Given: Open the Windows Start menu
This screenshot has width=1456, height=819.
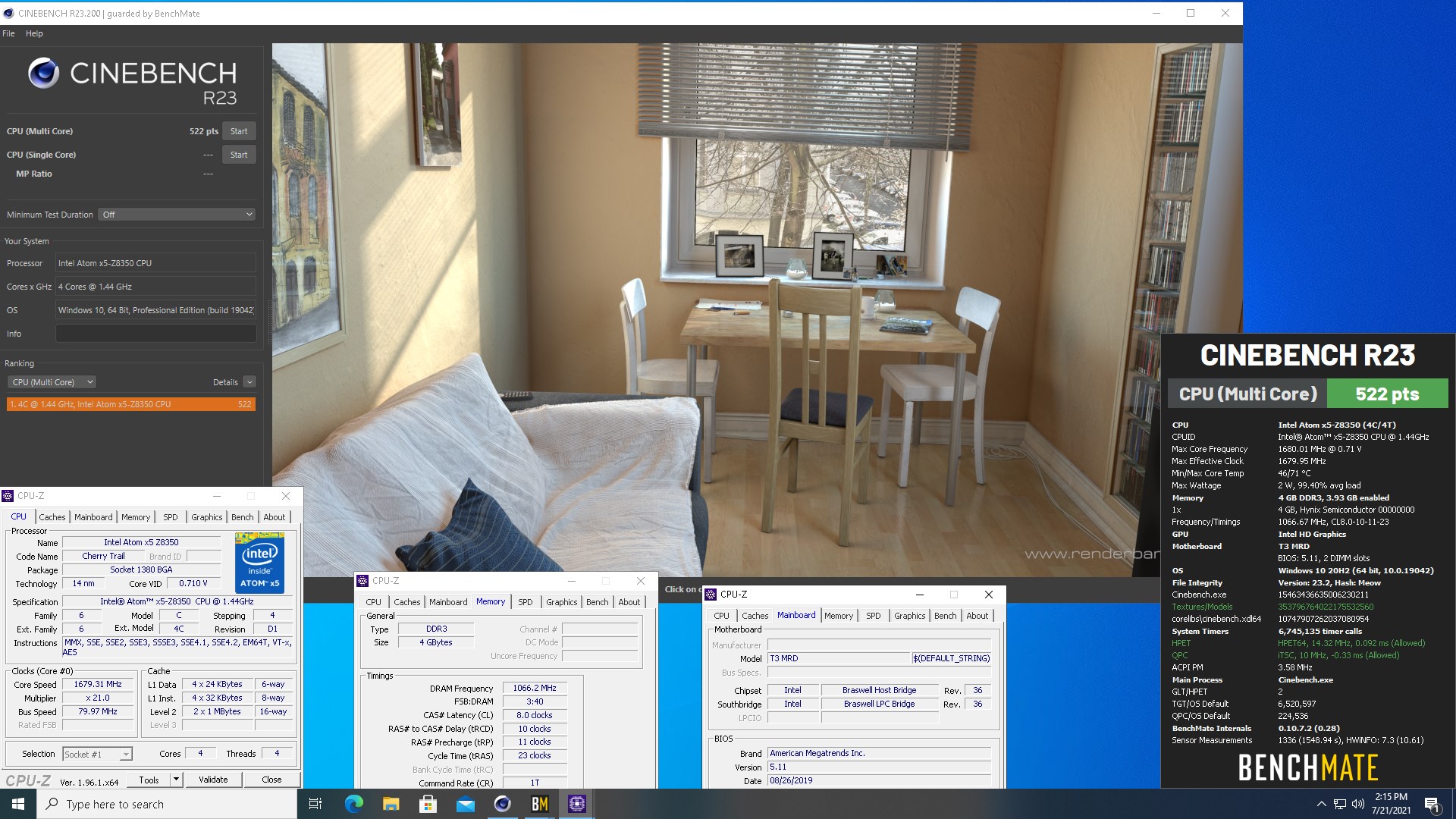Looking at the screenshot, I should (18, 804).
